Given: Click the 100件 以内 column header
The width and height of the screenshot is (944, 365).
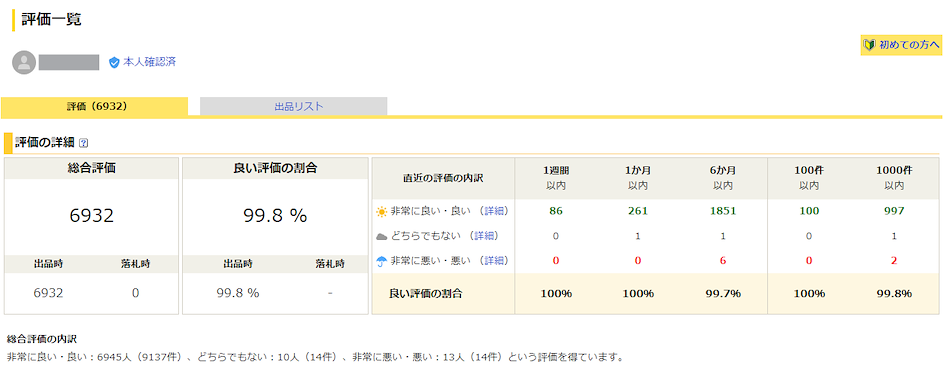Looking at the screenshot, I should [x=809, y=178].
